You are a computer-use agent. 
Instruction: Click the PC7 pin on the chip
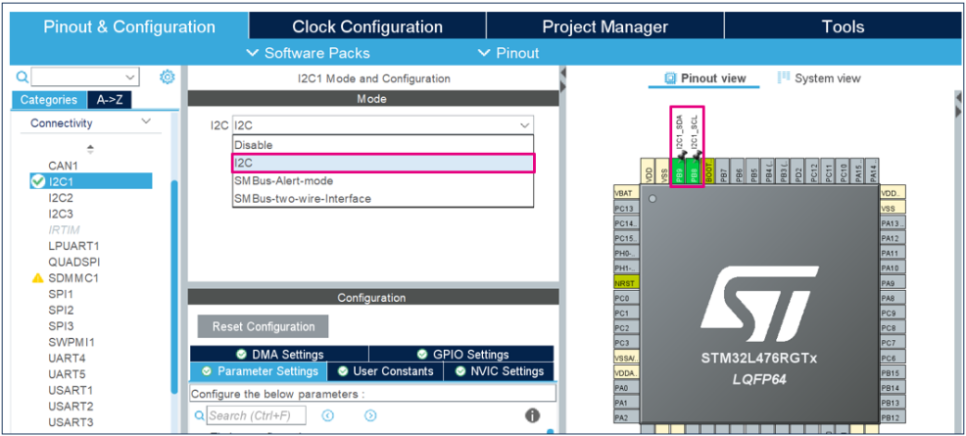893,343
